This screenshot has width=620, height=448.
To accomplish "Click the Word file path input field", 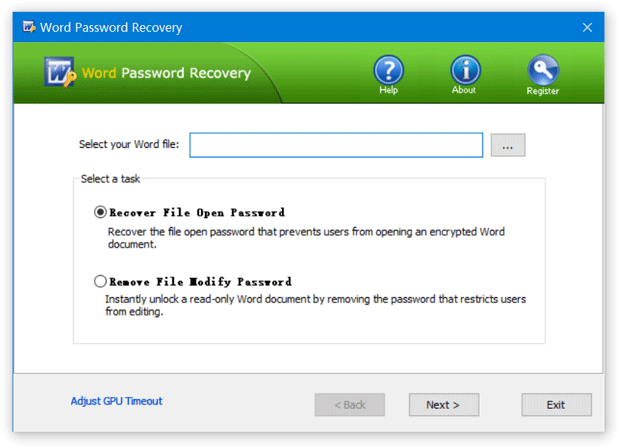I will 336,145.
